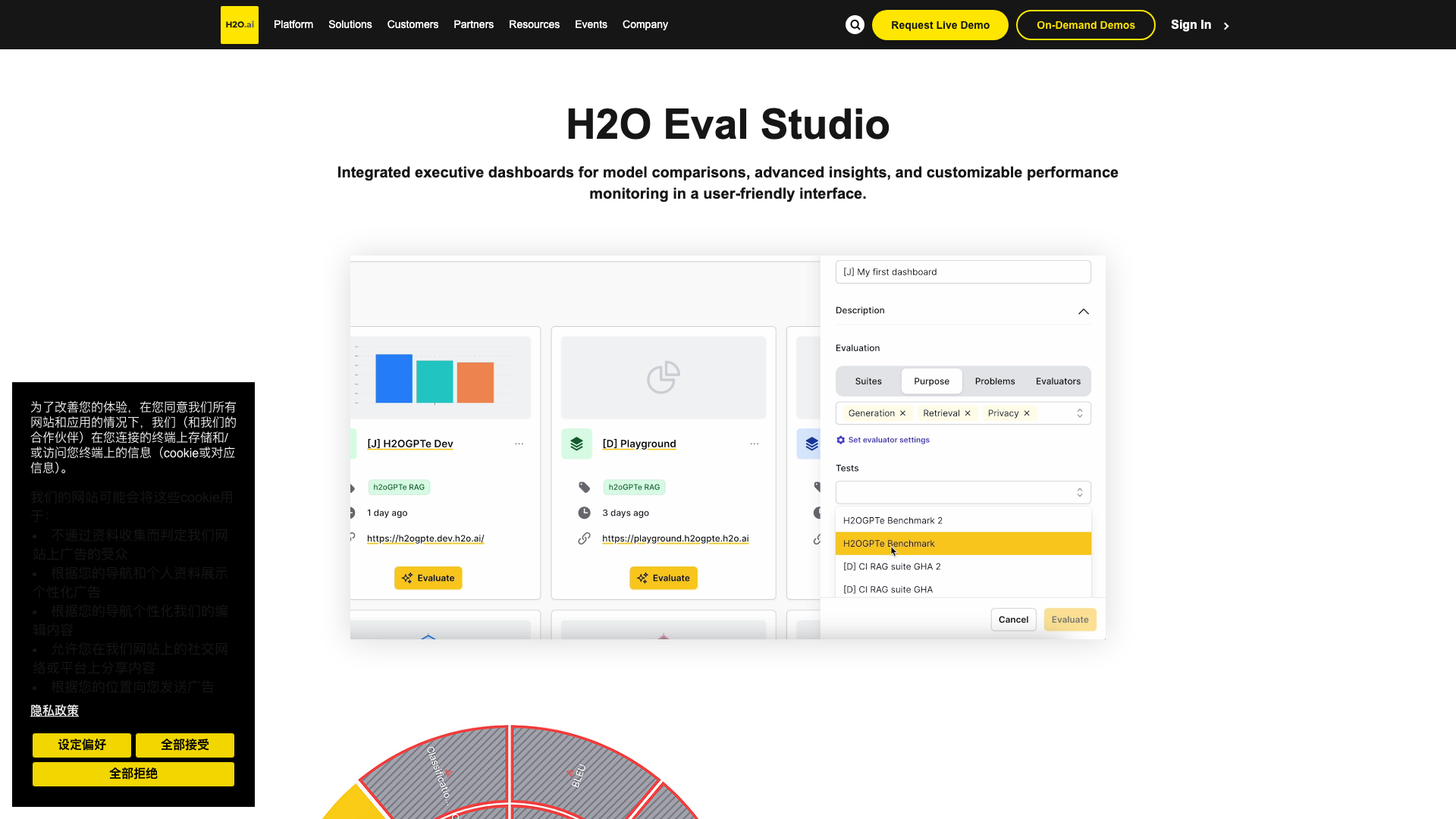Remove the Privacy tag
The image size is (1456, 819).
pos(1027,413)
